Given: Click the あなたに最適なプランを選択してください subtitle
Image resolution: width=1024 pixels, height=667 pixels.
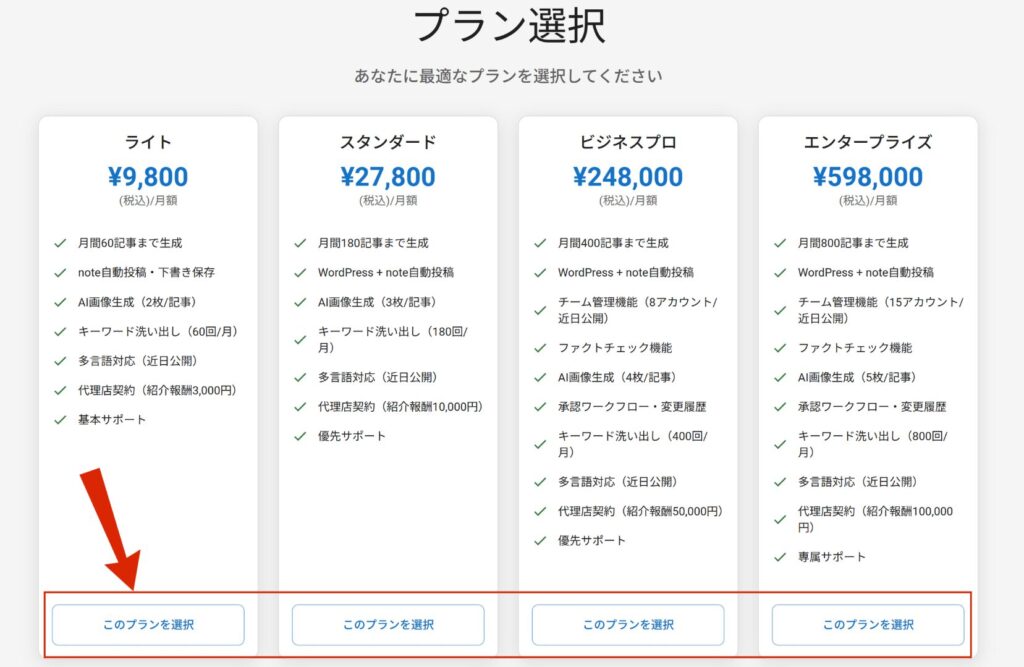Looking at the screenshot, I should pos(509,76).
